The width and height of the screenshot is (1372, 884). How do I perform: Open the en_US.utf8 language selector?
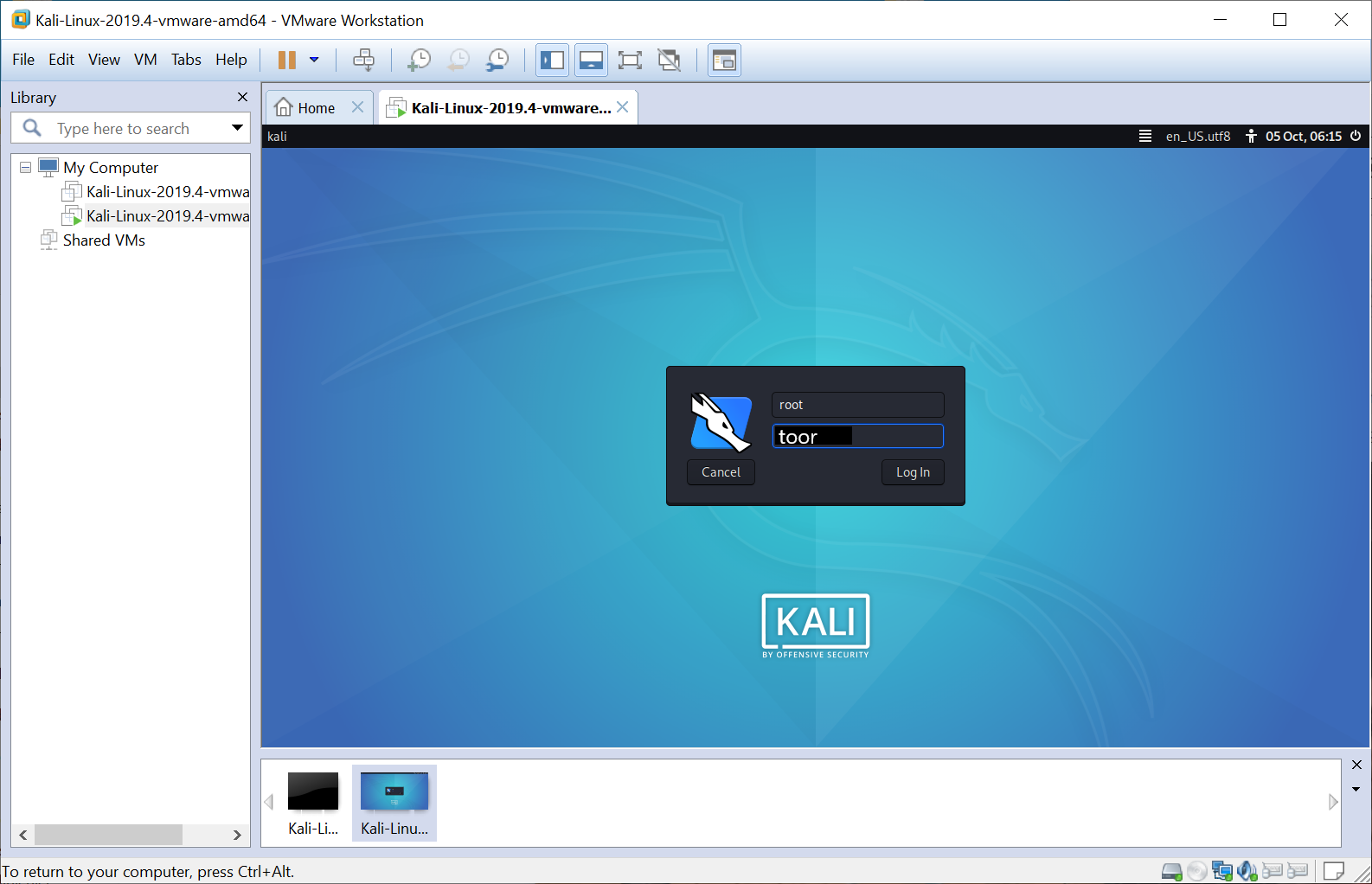pos(1198,136)
